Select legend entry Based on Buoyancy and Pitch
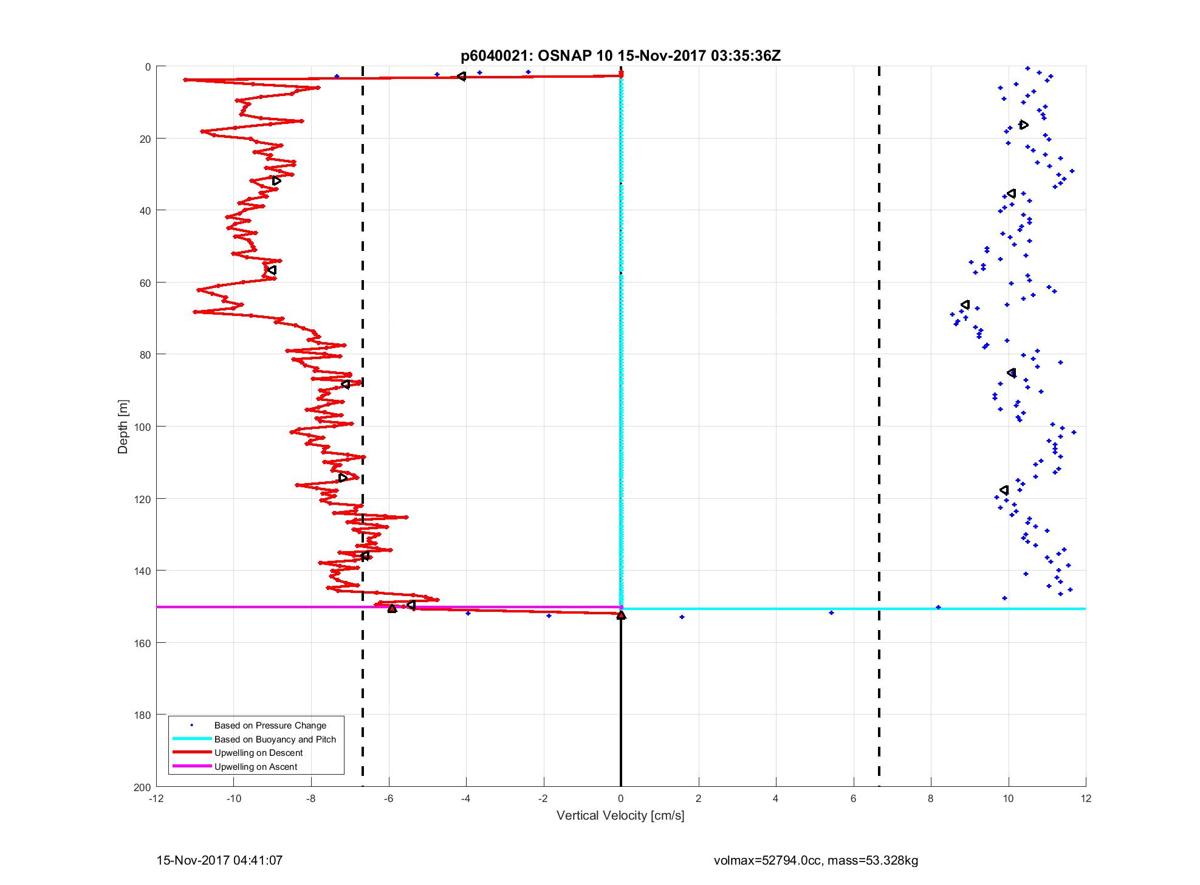This screenshot has width=1200, height=885. pyautogui.click(x=276, y=739)
